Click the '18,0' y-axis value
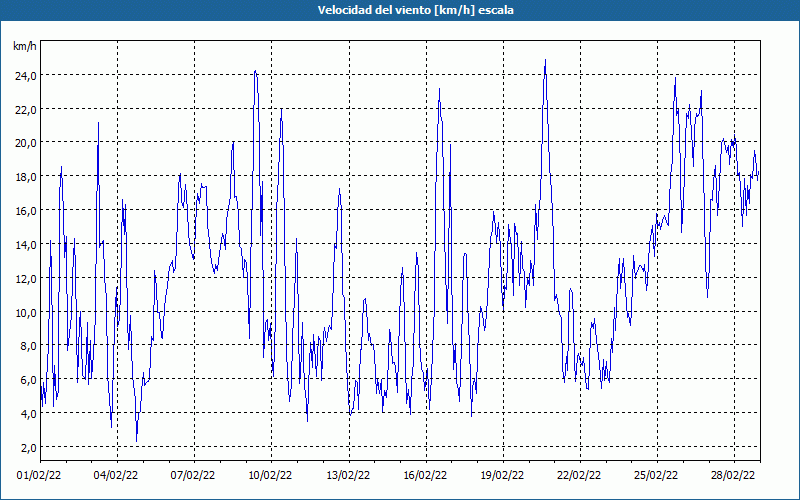The width and height of the screenshot is (800, 500). [26, 177]
